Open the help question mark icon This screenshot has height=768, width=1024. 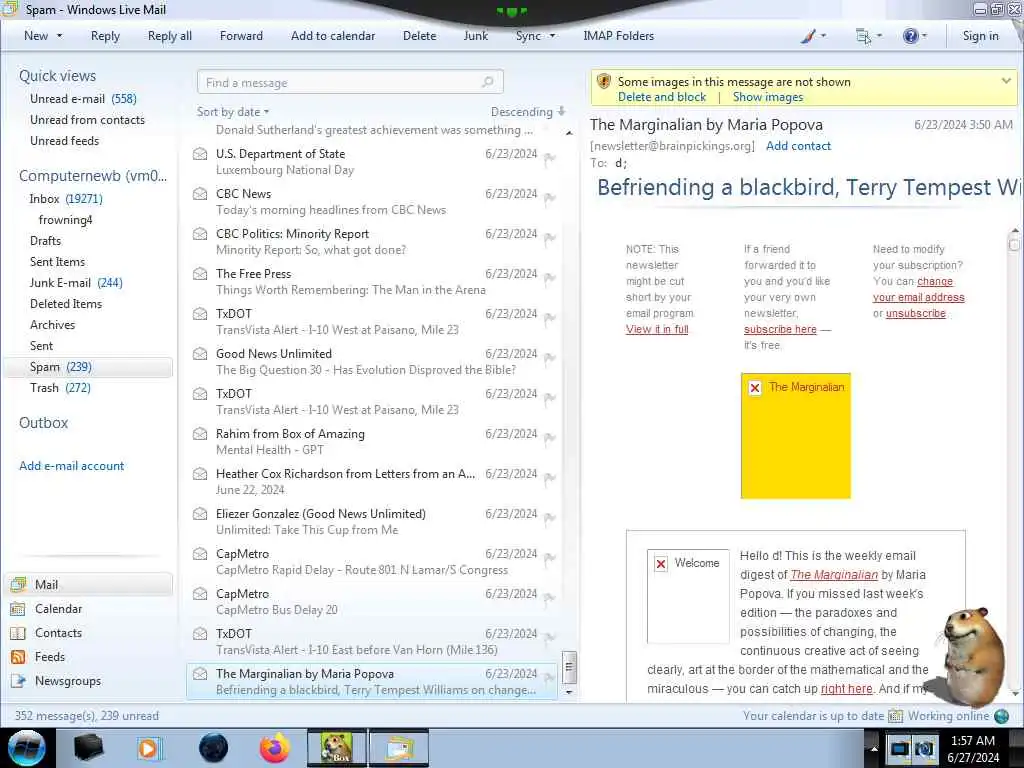(x=910, y=36)
